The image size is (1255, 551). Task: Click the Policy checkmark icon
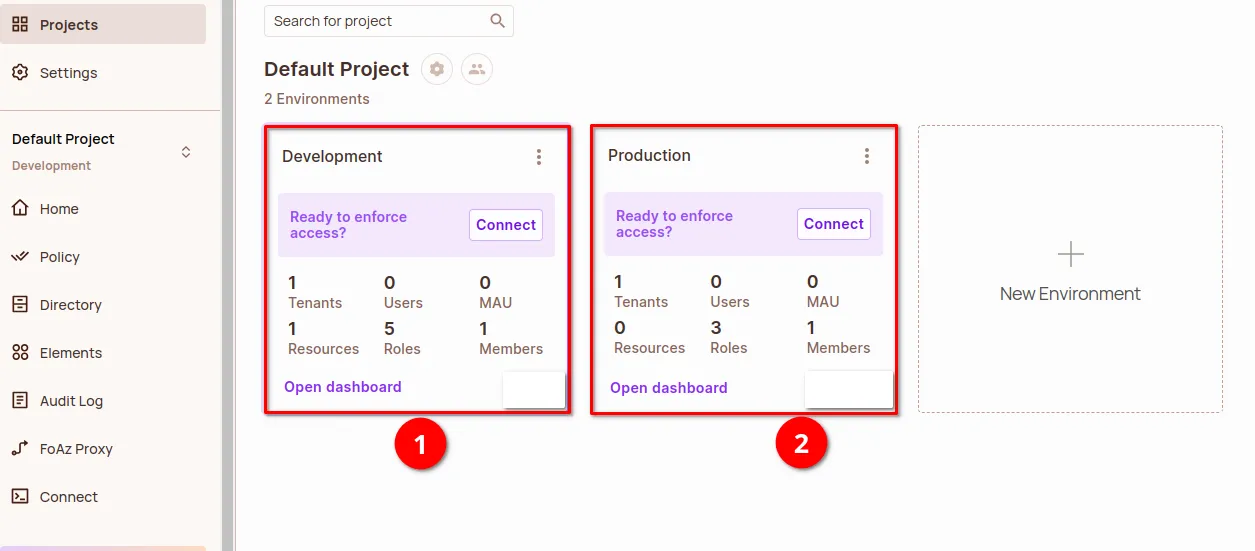click(20, 256)
